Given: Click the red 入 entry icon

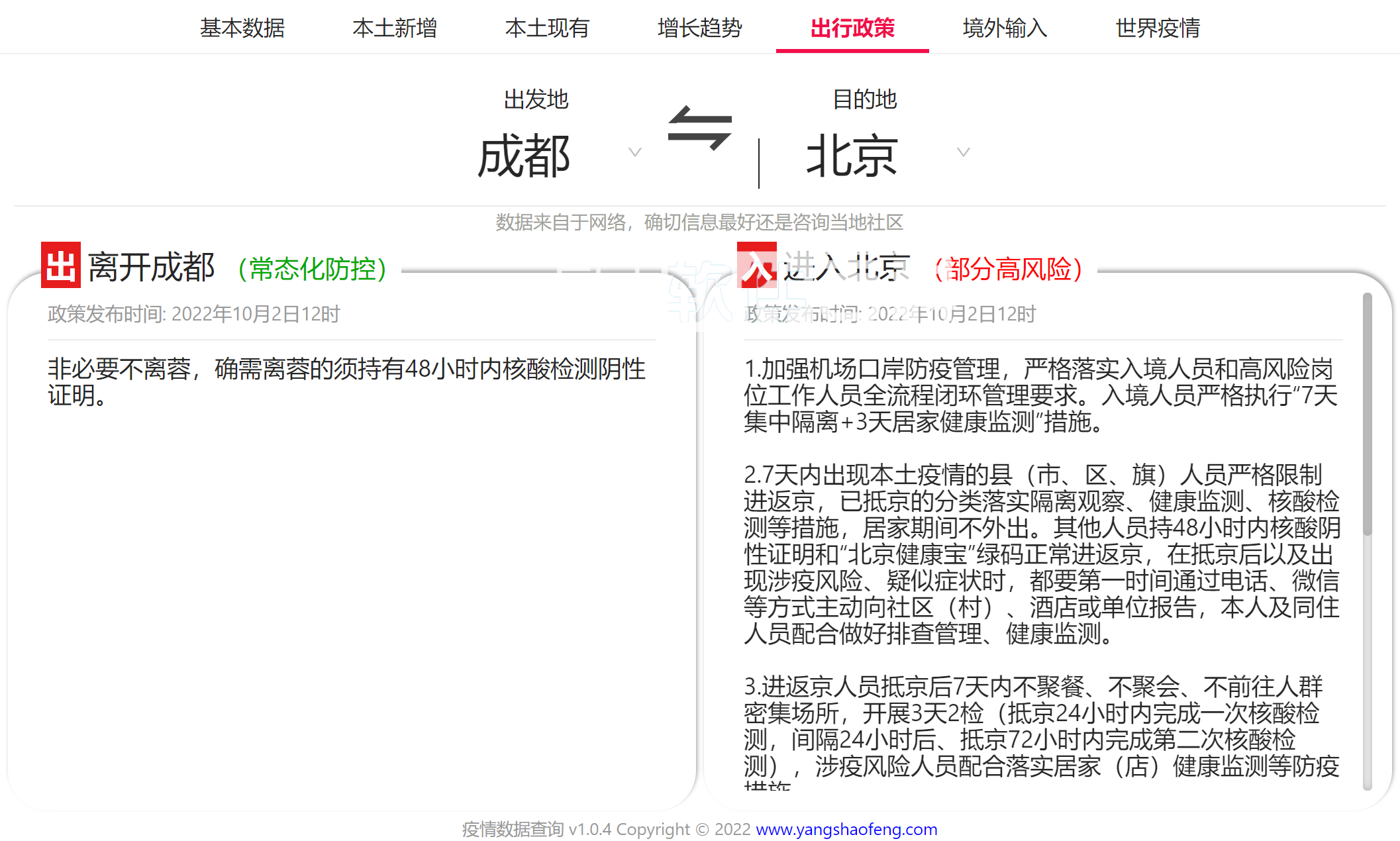Looking at the screenshot, I should pyautogui.click(x=756, y=266).
